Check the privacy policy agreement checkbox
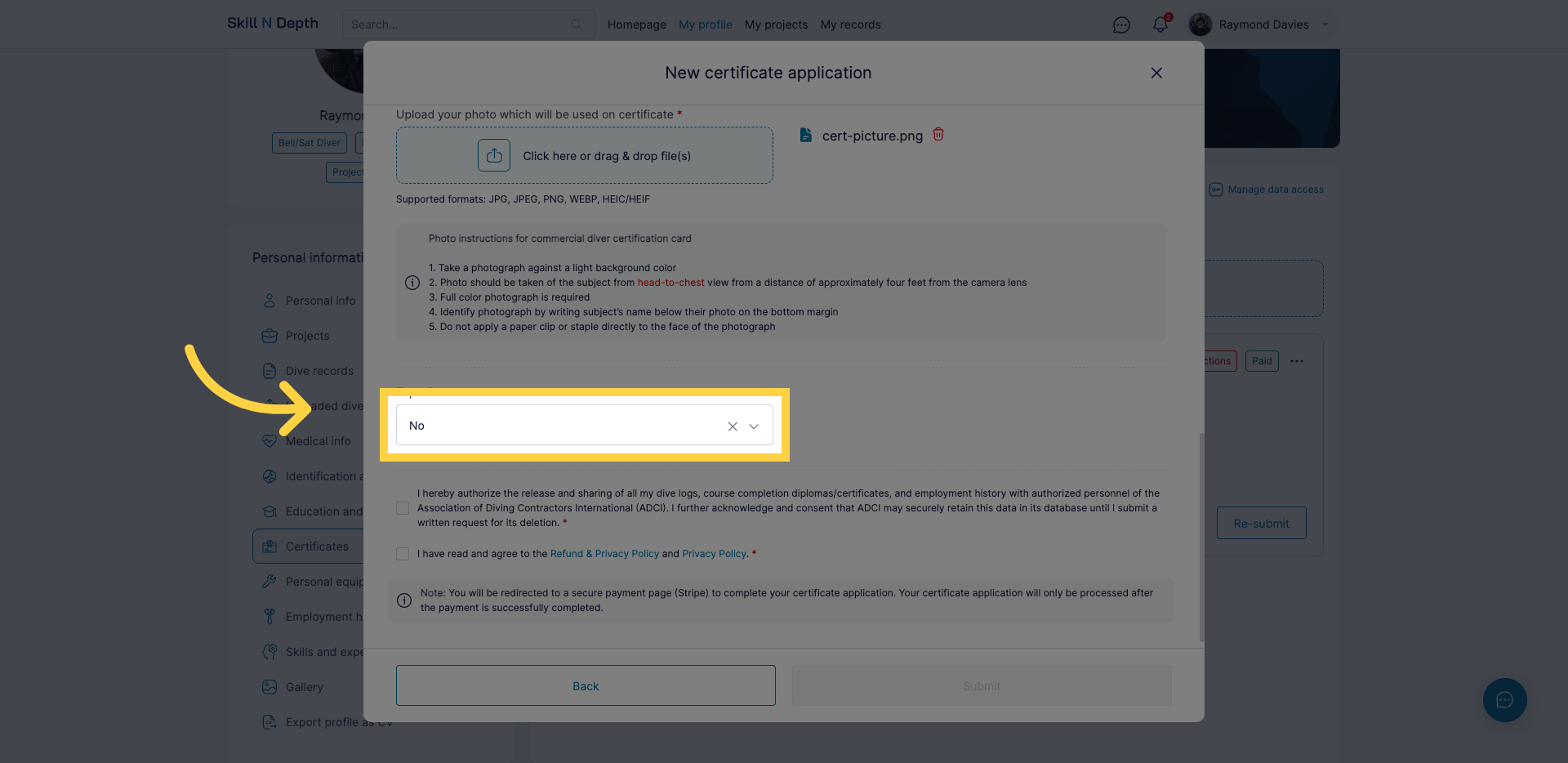Viewport: 1568px width, 763px height. pos(402,553)
